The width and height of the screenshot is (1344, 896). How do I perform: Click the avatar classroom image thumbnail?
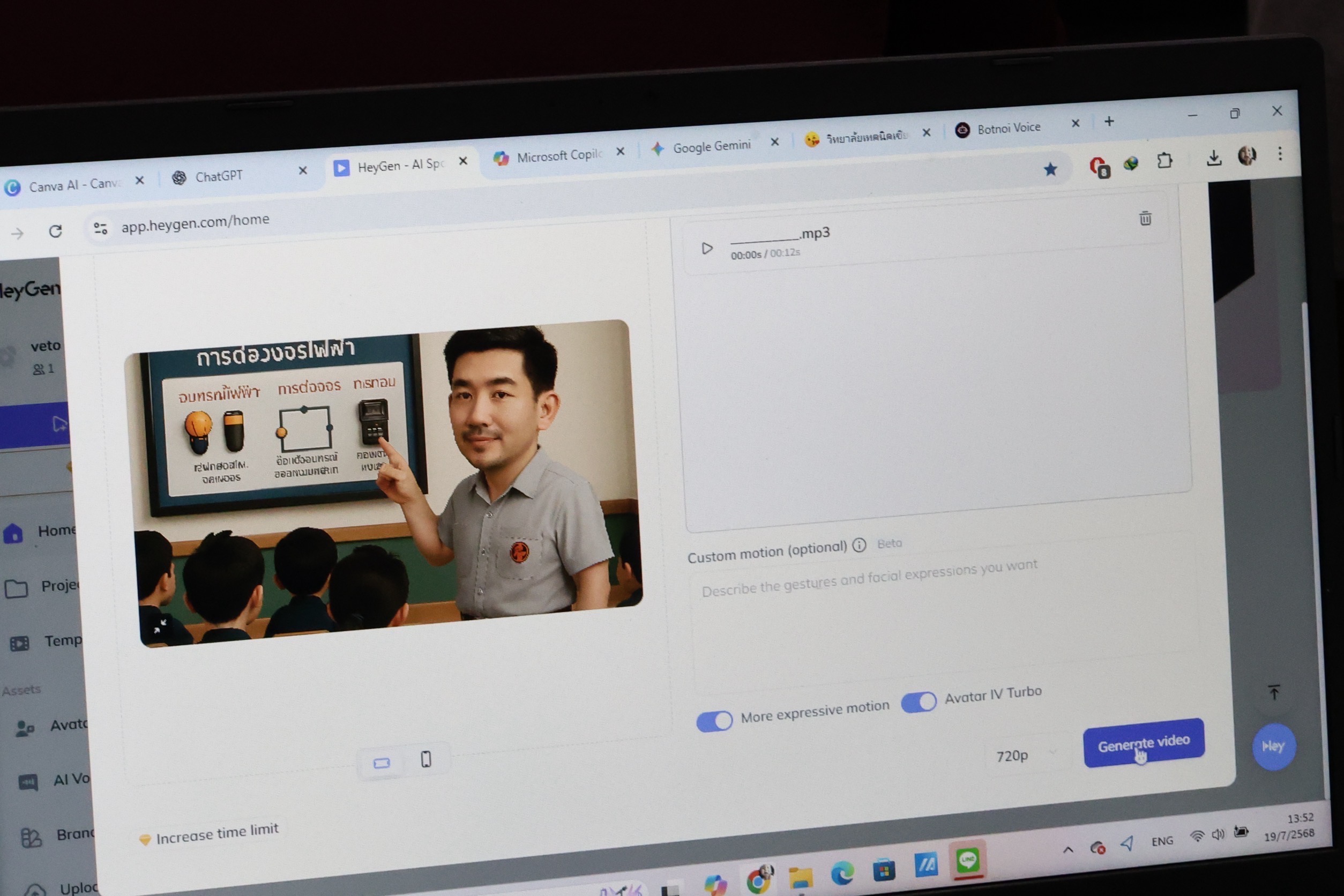point(384,483)
